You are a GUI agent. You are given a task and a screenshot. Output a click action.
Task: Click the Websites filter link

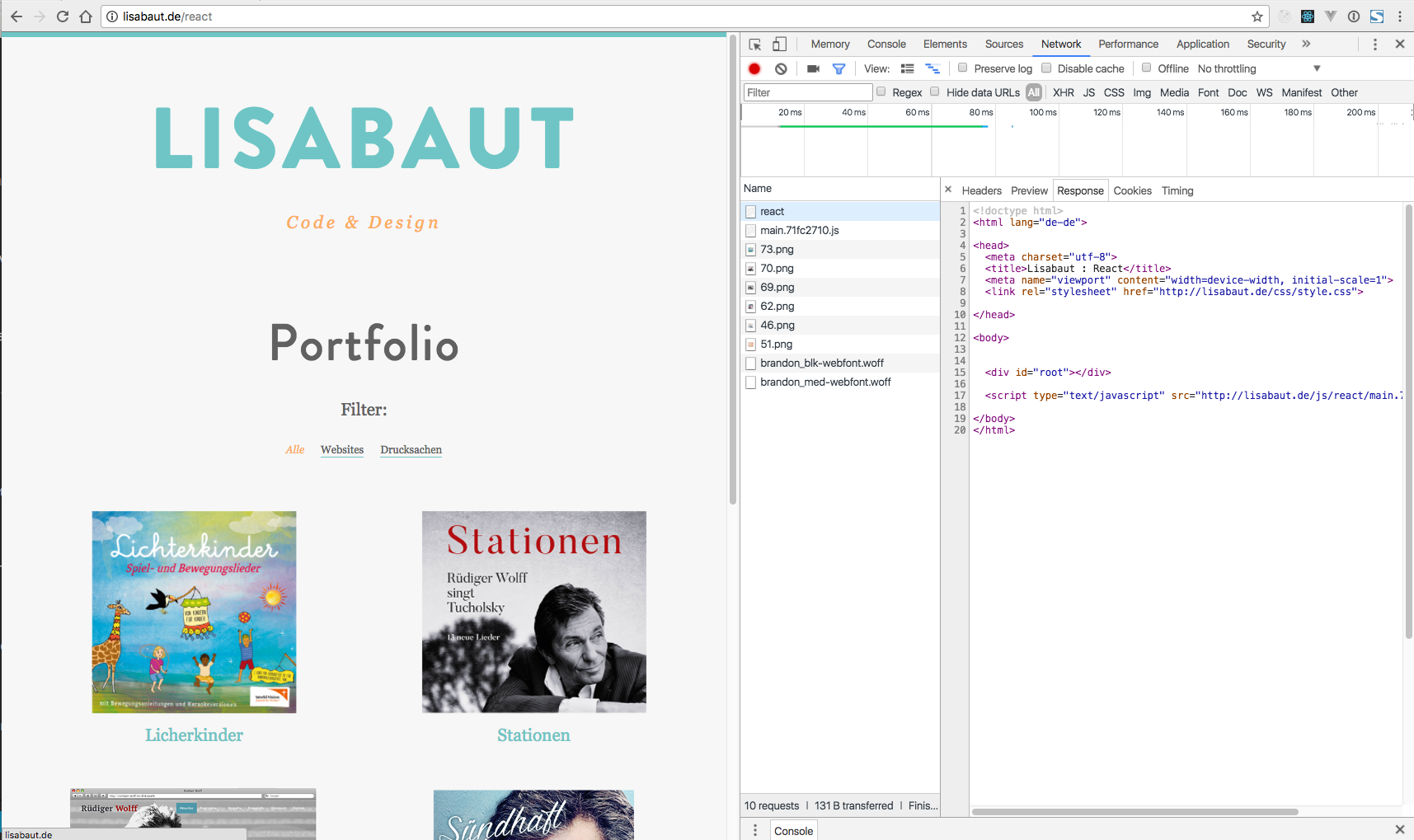[x=342, y=450]
